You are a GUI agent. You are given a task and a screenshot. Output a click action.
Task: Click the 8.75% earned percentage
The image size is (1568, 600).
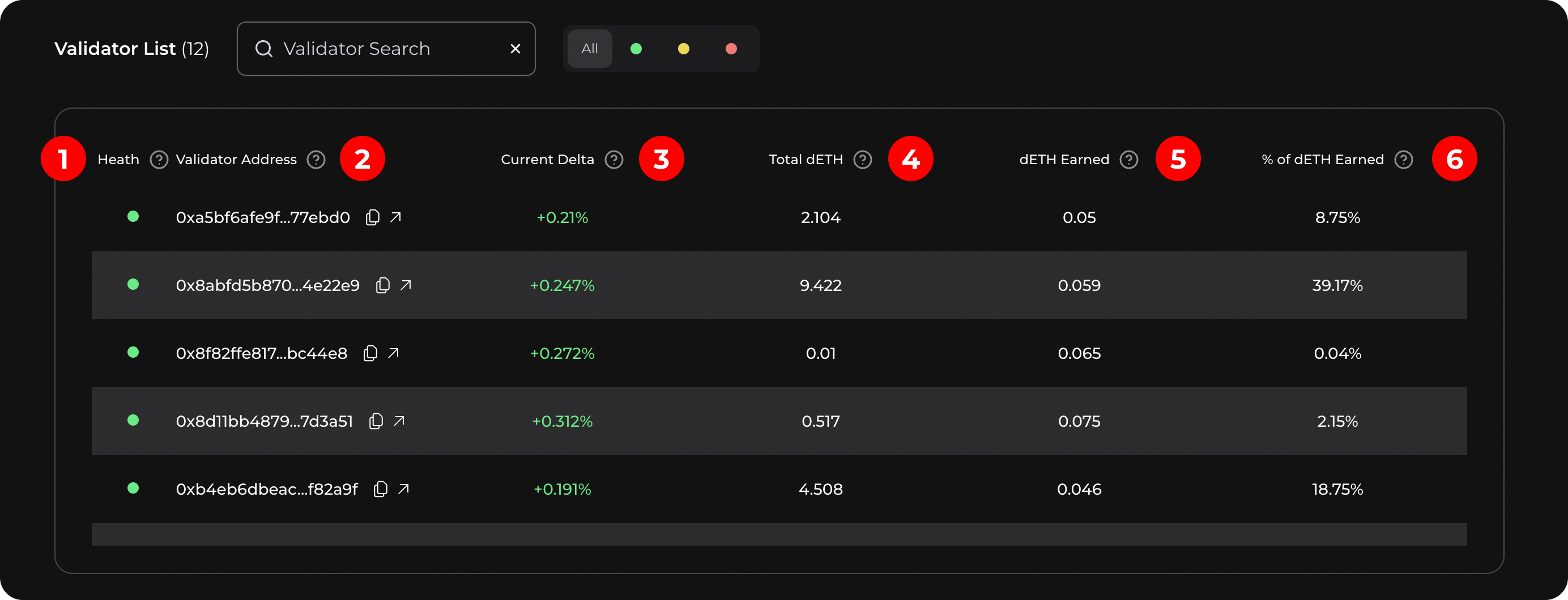coord(1337,217)
